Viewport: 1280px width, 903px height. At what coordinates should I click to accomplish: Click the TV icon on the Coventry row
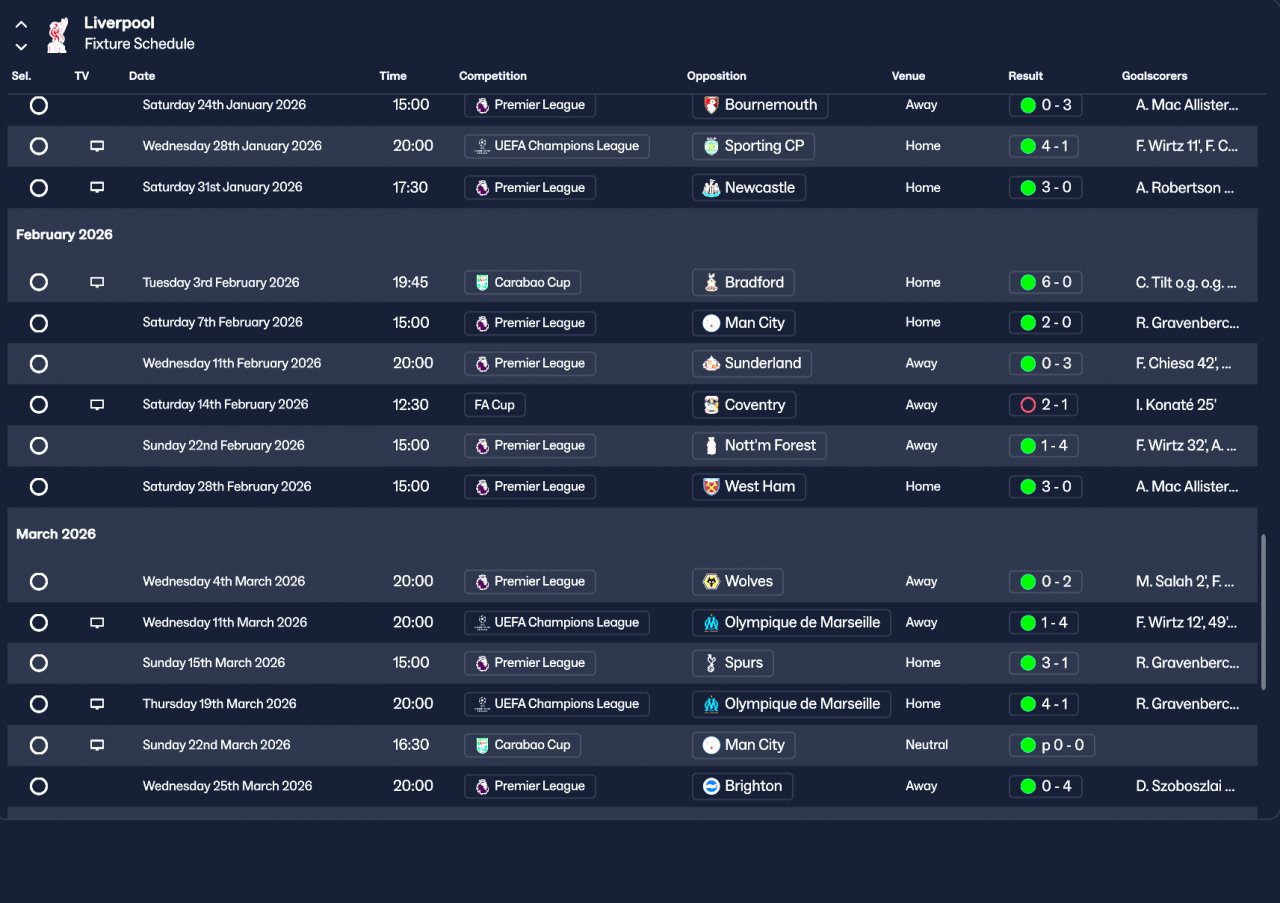pos(97,405)
